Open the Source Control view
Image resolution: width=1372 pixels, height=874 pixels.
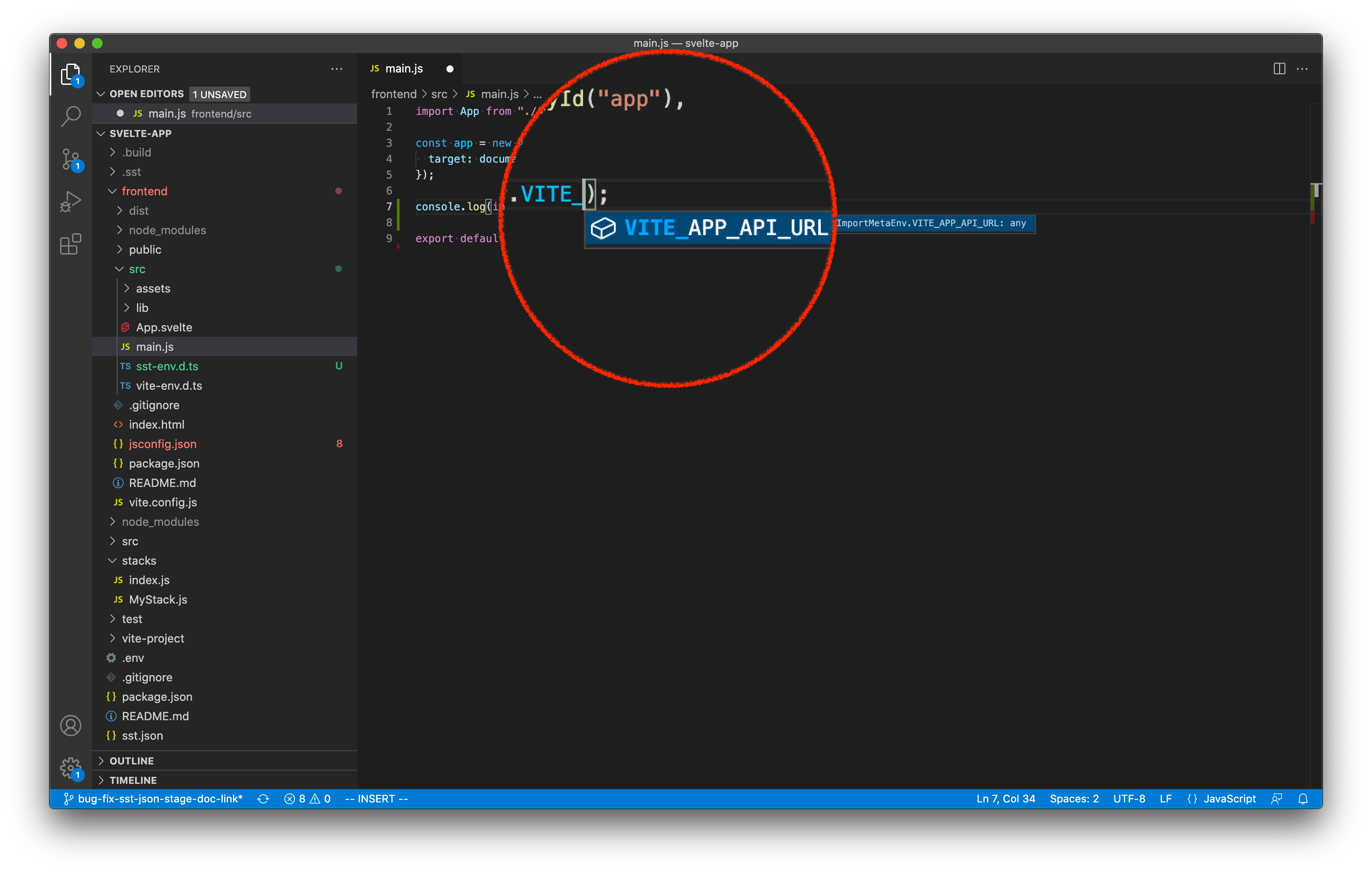coord(71,159)
